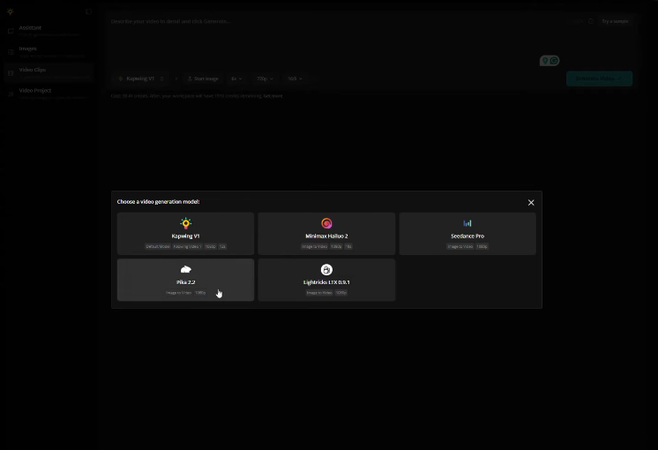The height and width of the screenshot is (450, 658).
Task: Open the clip duration dropdown
Action: pos(236,78)
